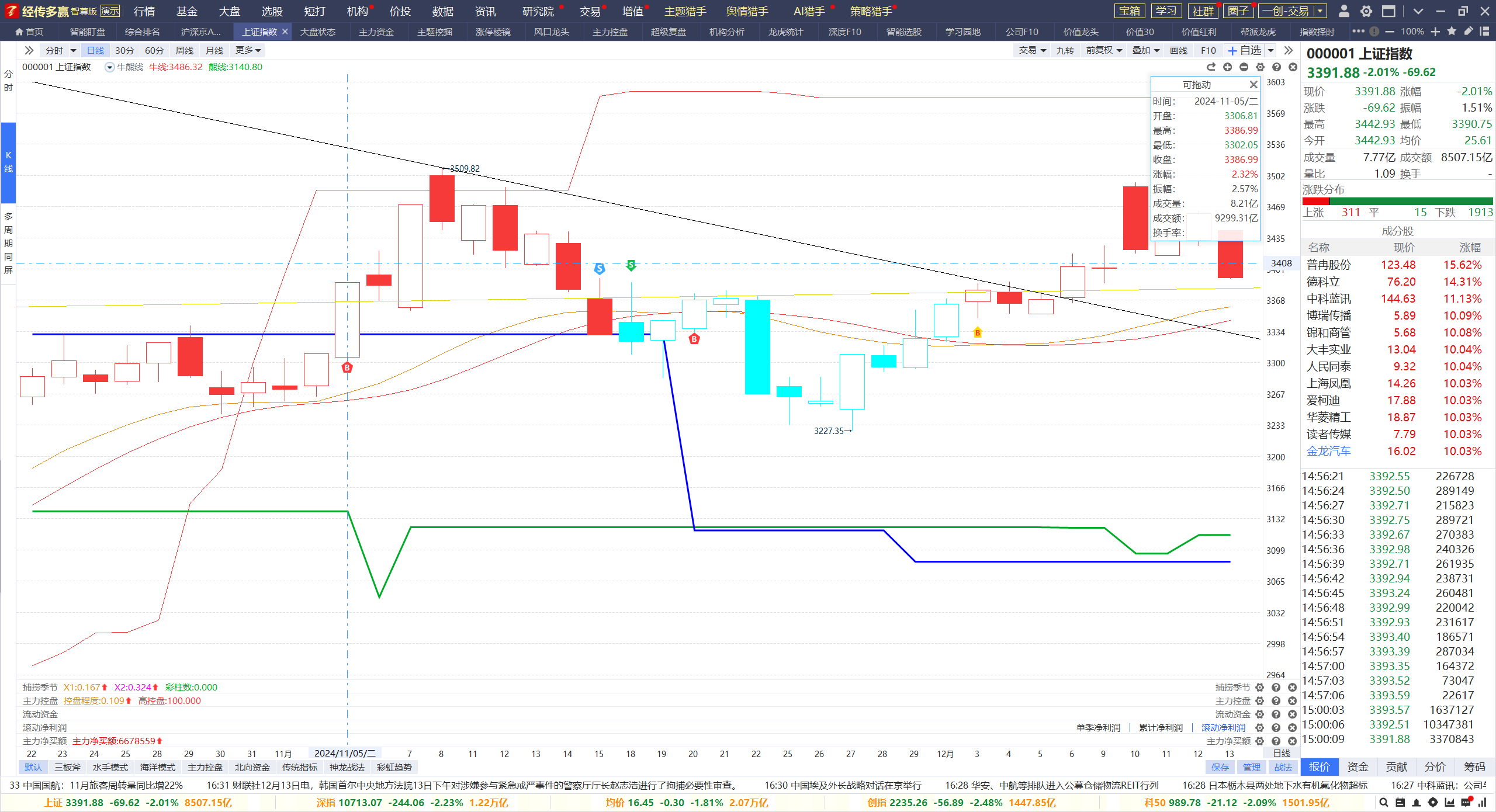
Task: Click the search magnifier icon in status bar
Action: click(x=1383, y=803)
